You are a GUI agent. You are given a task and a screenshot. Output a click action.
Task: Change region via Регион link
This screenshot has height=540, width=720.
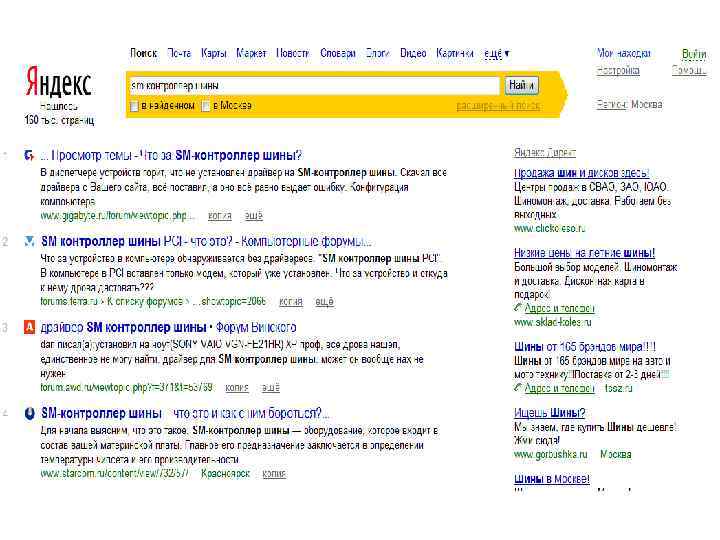pos(611,104)
